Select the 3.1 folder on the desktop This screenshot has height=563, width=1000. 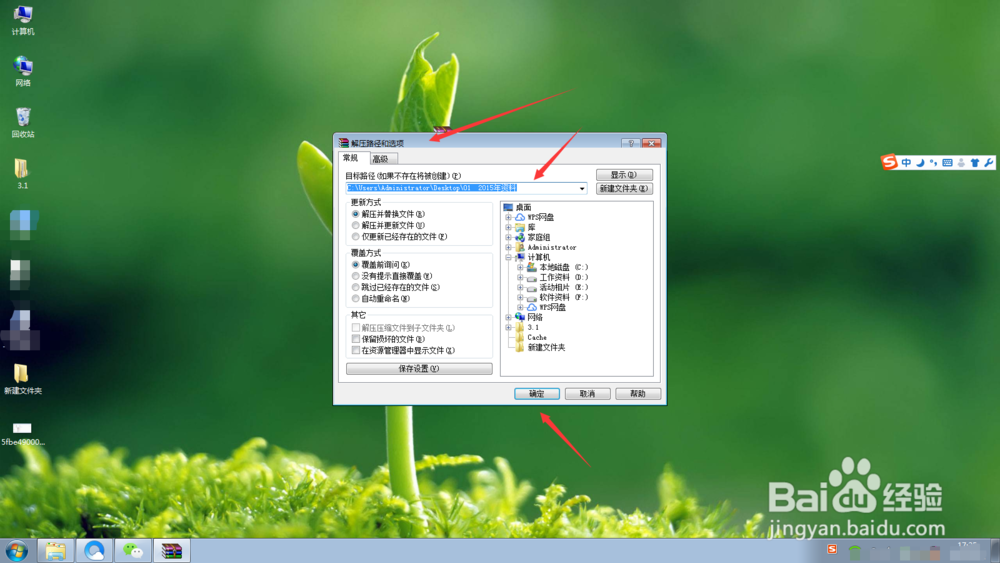click(22, 174)
